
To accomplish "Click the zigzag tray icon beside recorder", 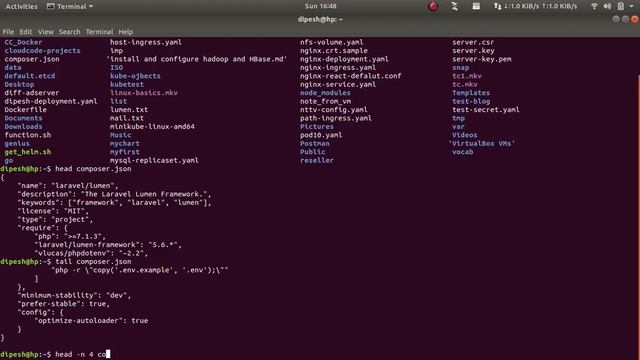I will click(x=454, y=6).
